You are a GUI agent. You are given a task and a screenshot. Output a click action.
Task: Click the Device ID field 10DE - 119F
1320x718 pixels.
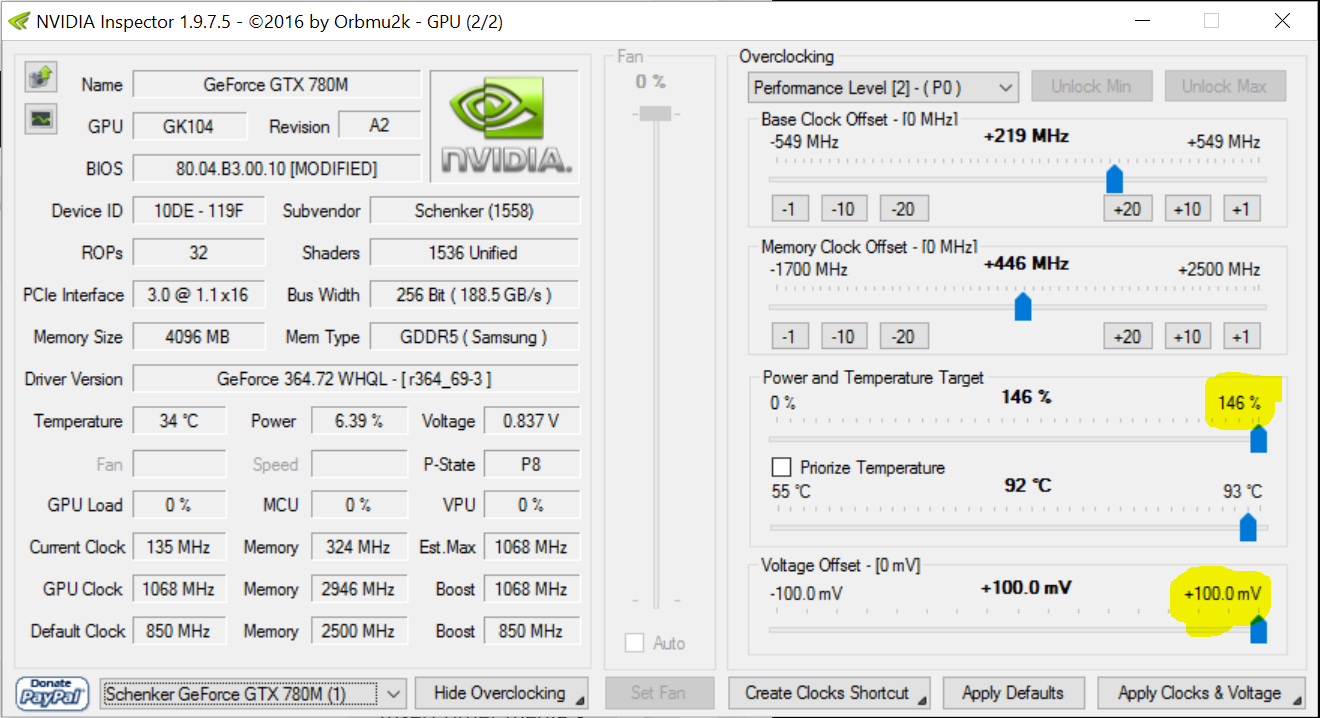tap(199, 211)
